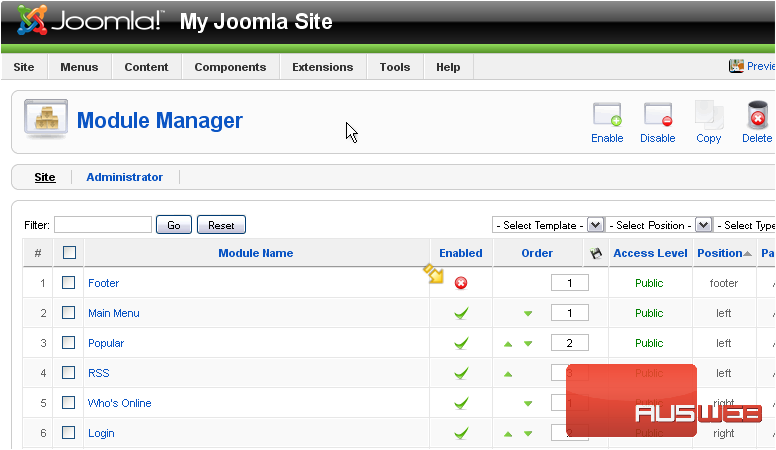Click the Copy toolbar icon
The image size is (776, 450).
(x=708, y=116)
